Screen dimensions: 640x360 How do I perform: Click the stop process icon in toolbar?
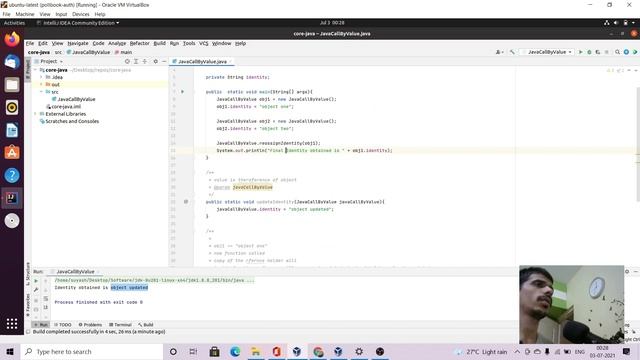coord(607,52)
